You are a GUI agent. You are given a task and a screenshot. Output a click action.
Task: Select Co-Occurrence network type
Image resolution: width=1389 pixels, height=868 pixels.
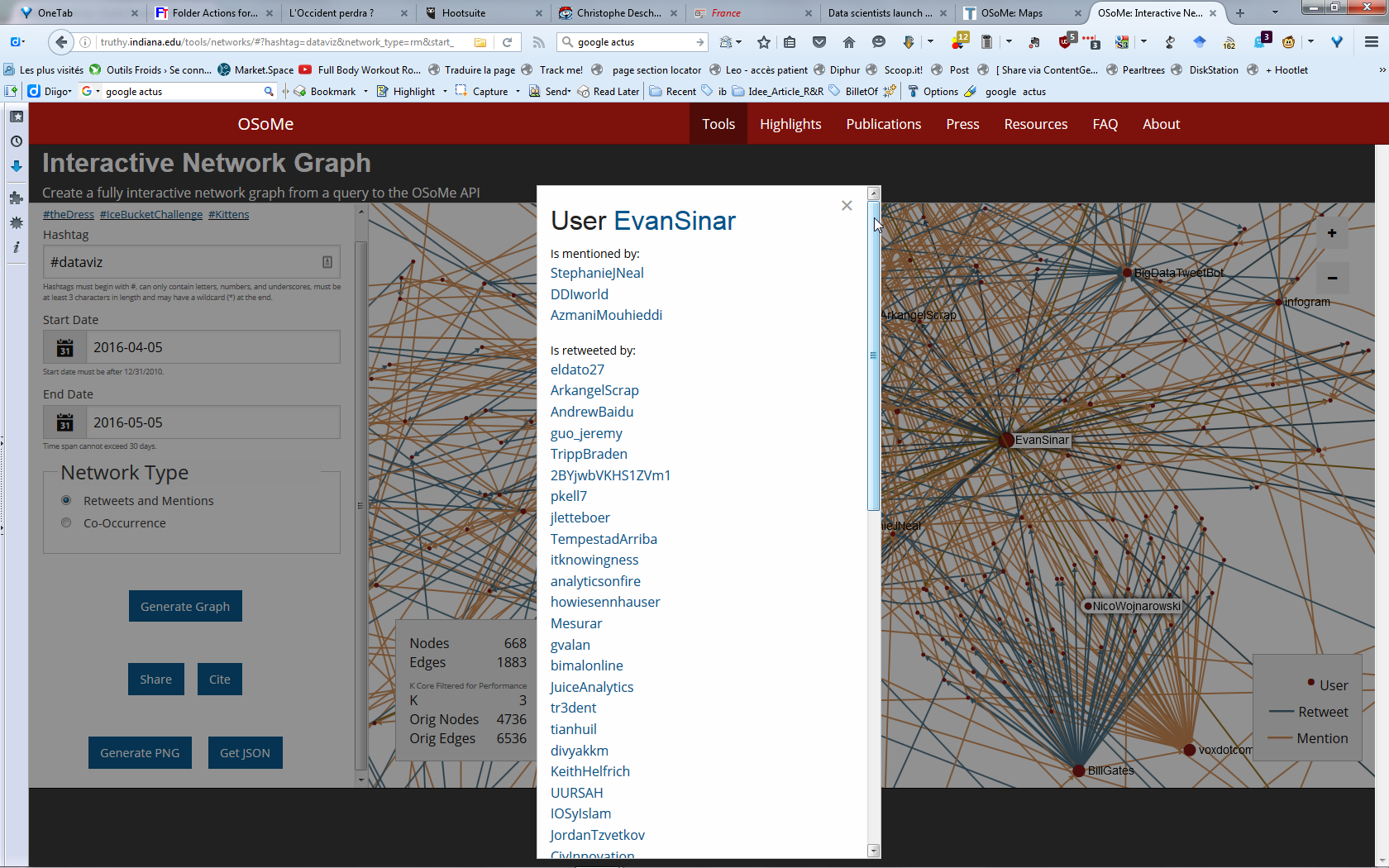click(66, 522)
